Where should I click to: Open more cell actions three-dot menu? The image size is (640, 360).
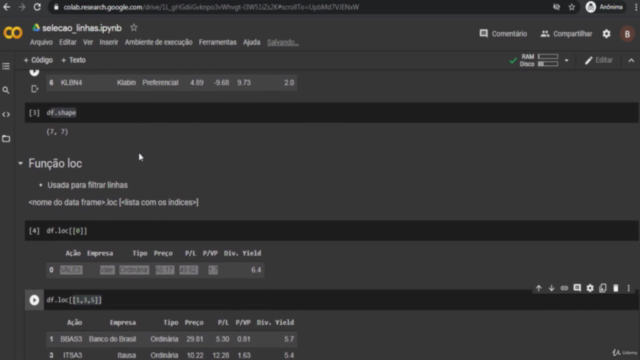click(629, 288)
